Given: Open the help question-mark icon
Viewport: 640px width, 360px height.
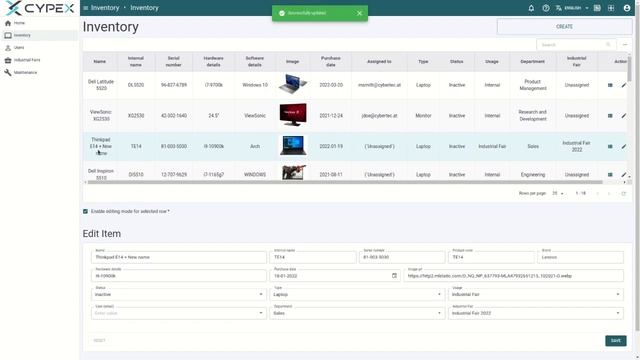Looking at the screenshot, I should [x=546, y=8].
